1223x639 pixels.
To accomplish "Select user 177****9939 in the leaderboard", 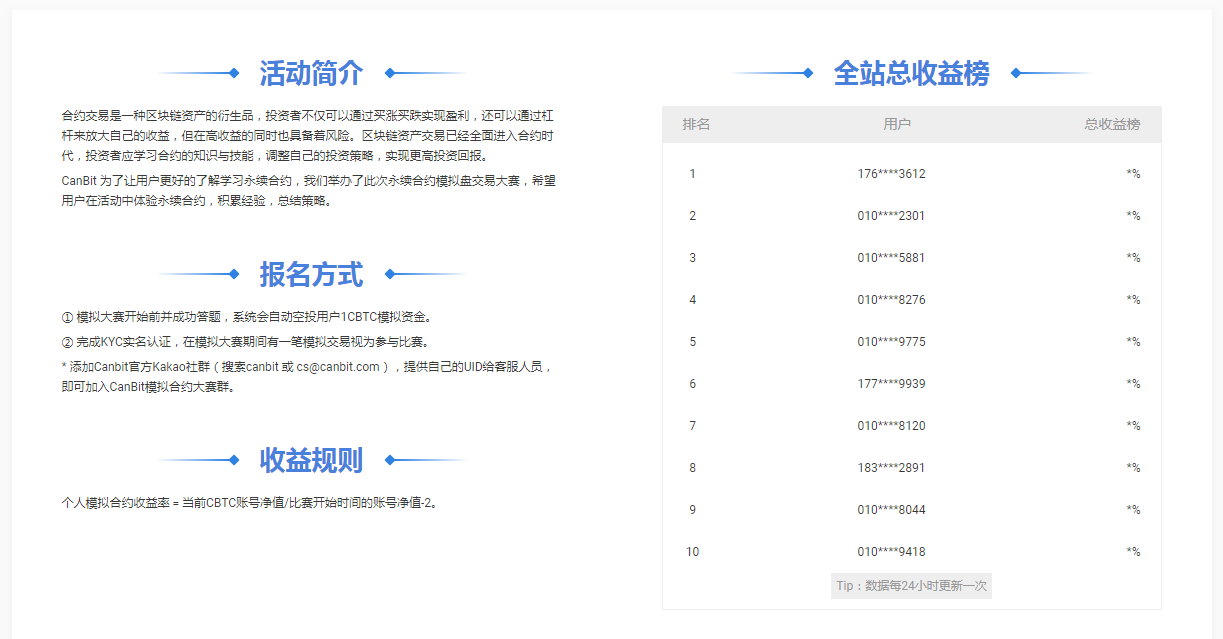I will [x=891, y=384].
